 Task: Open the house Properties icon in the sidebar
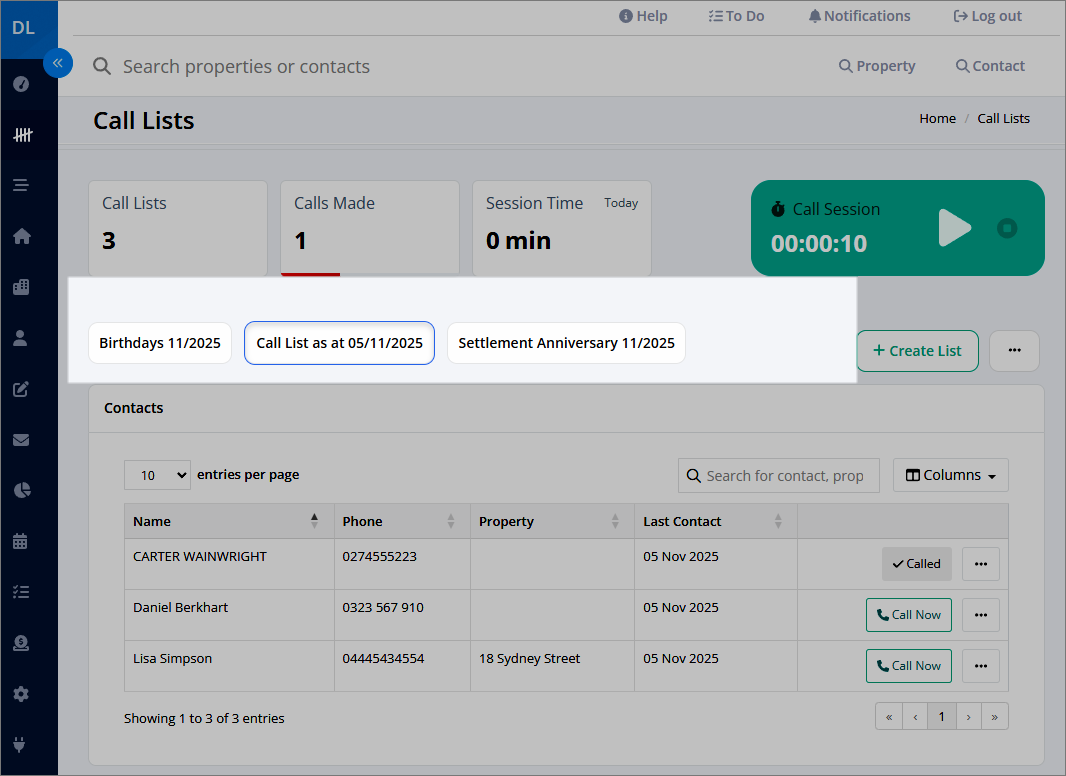[22, 236]
